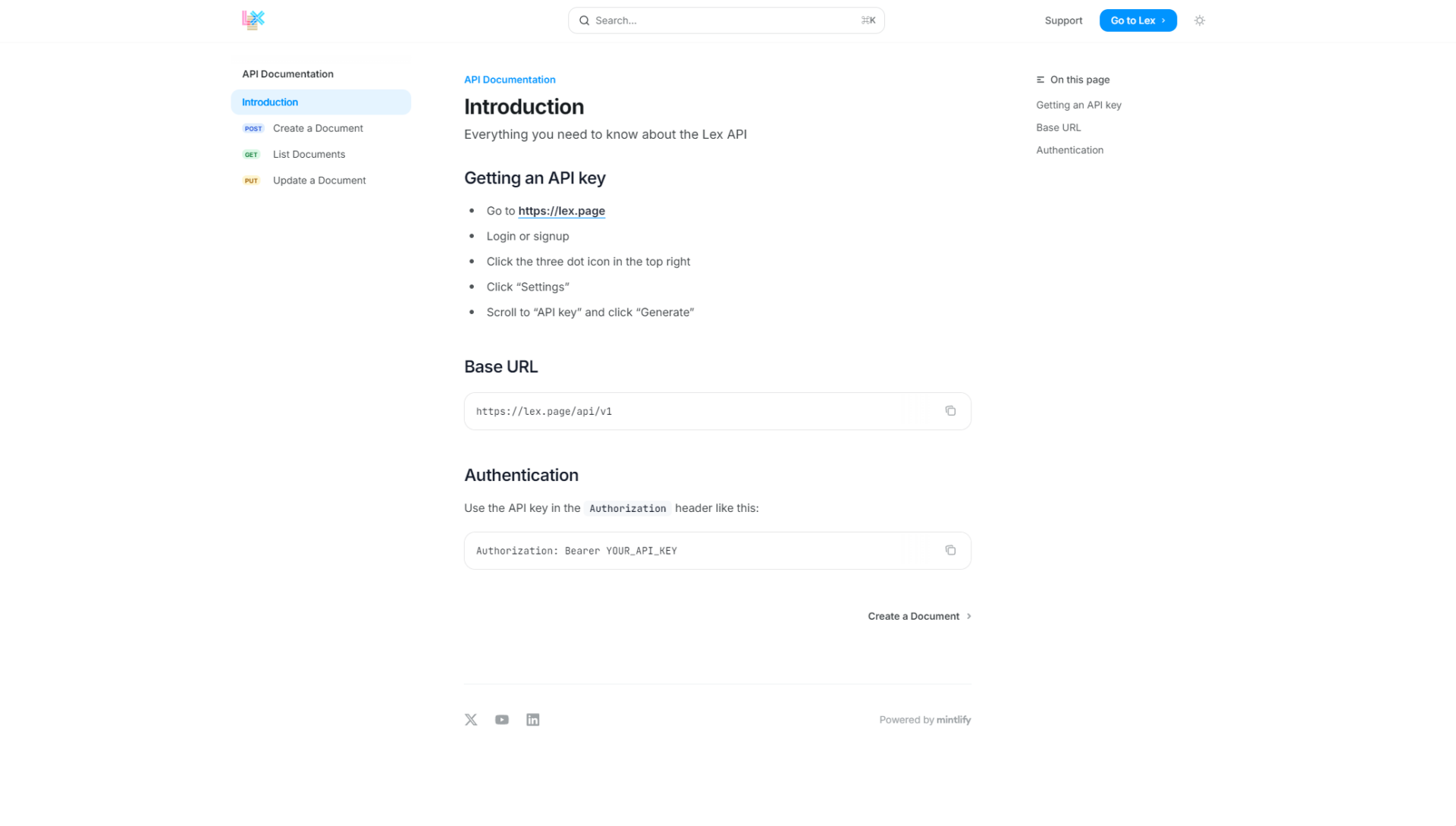
Task: Jump to Base URL section
Action: point(1058,127)
